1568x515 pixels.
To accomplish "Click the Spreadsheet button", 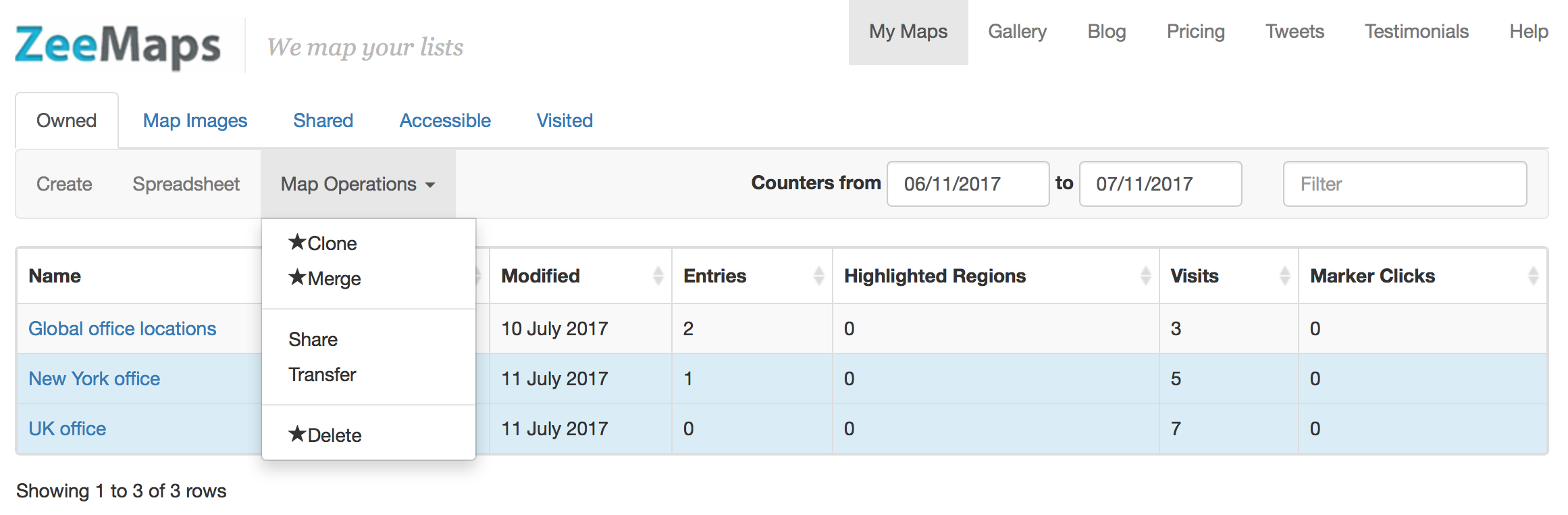I will tap(186, 184).
